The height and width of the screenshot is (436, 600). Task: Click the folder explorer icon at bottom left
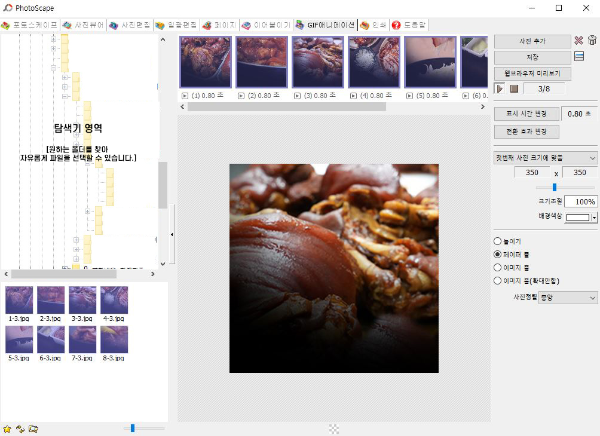click(33, 429)
